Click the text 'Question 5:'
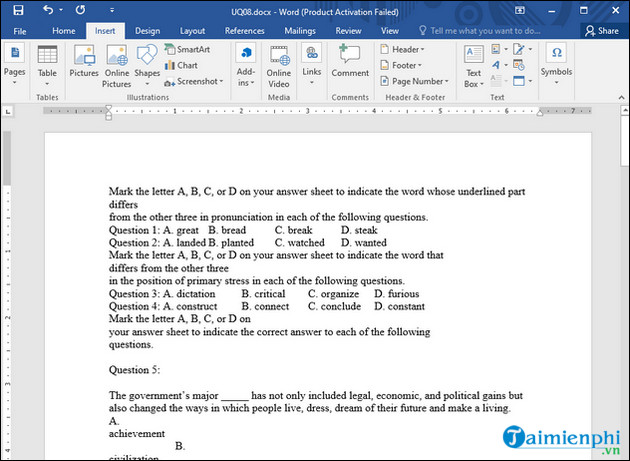The width and height of the screenshot is (630, 461). pos(134,370)
